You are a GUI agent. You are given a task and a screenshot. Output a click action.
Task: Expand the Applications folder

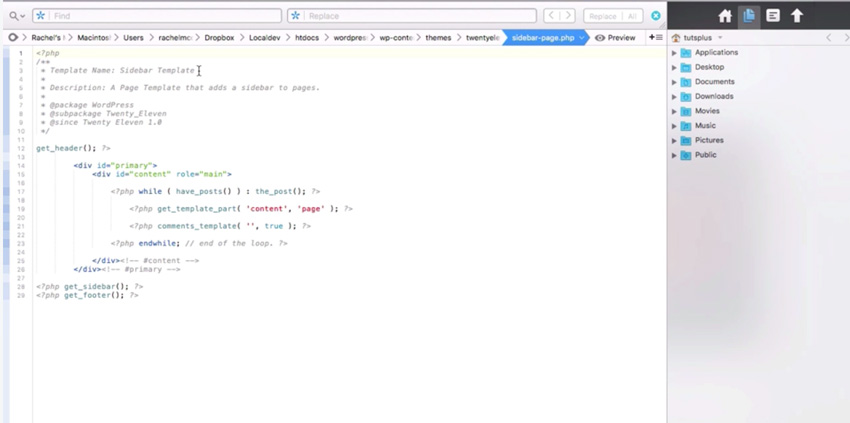tap(674, 53)
